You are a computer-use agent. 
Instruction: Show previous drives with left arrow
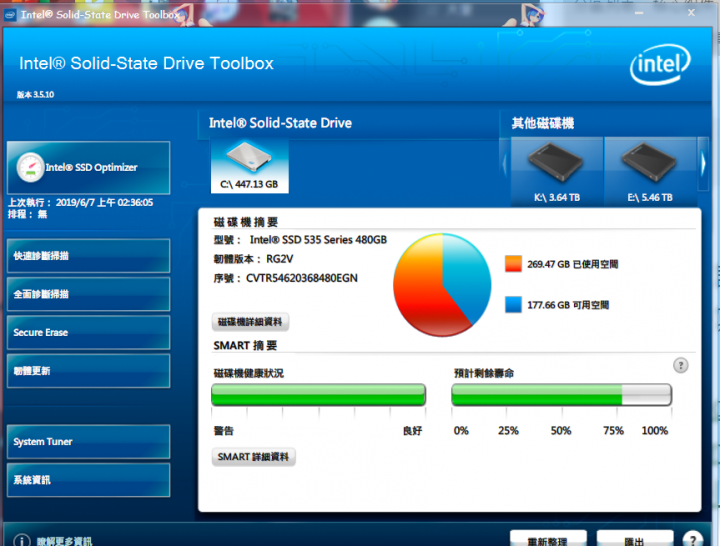pos(505,163)
